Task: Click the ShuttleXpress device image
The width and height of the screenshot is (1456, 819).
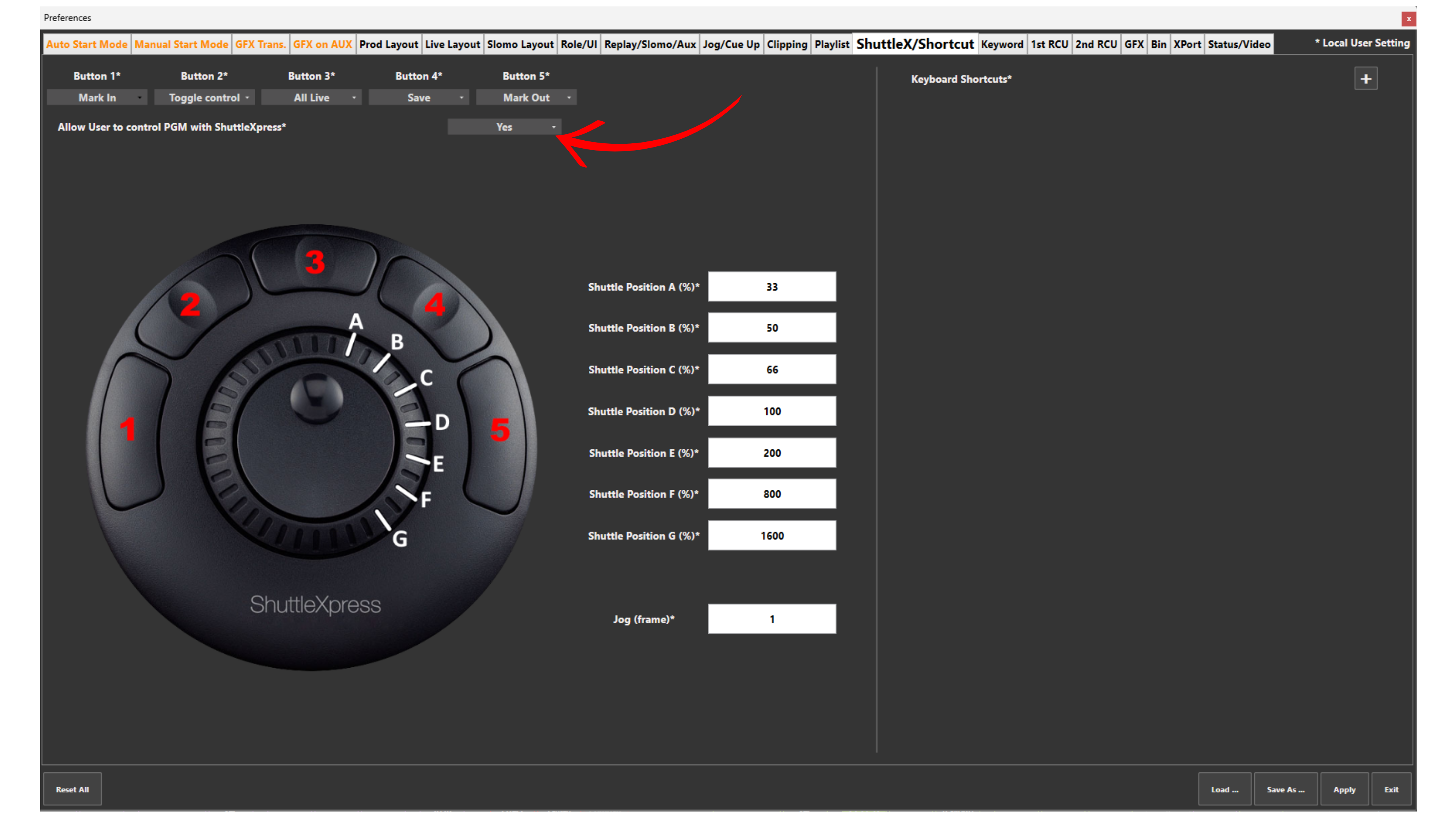Action: [x=311, y=448]
